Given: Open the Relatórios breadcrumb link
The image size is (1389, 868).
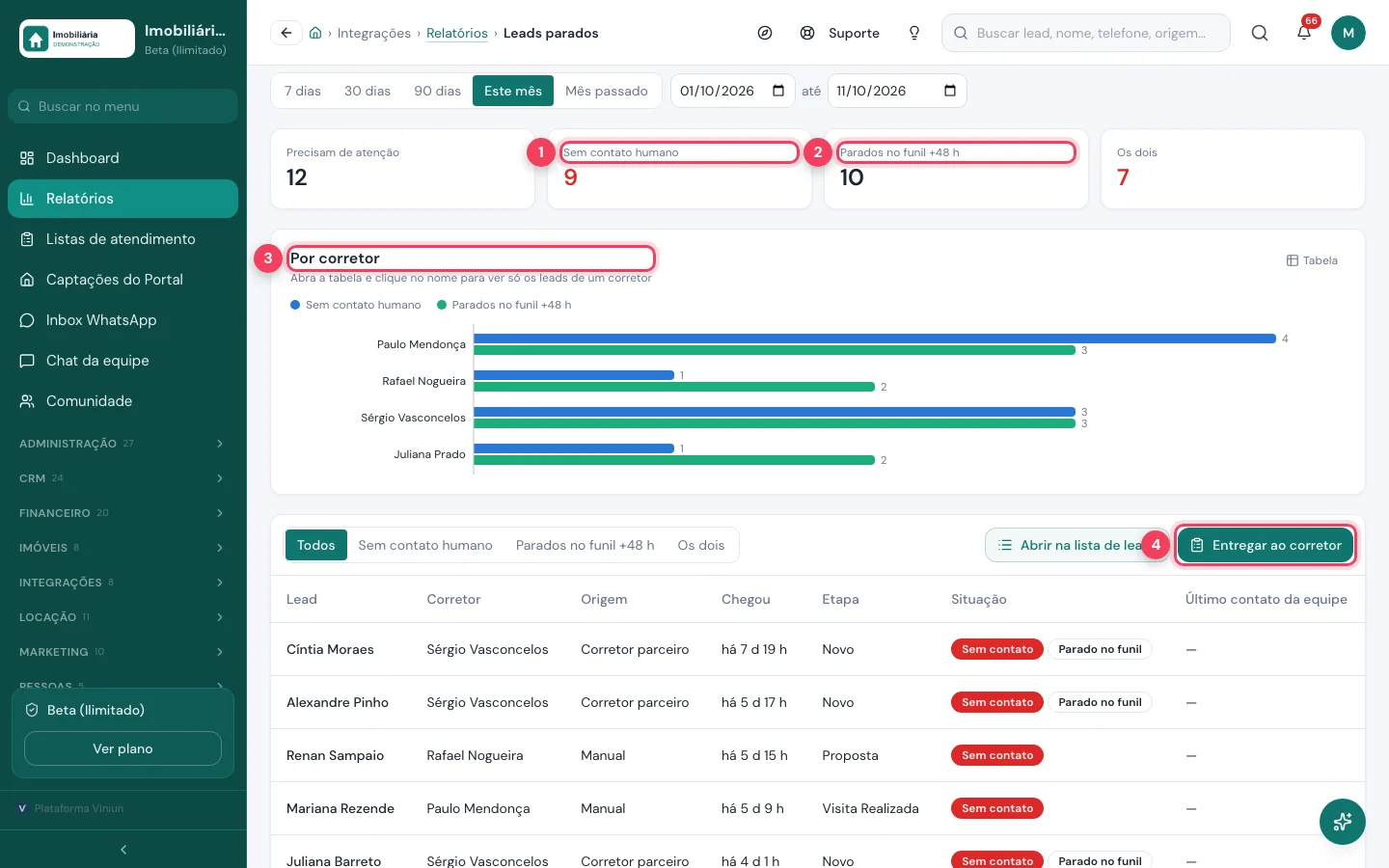Looking at the screenshot, I should click(457, 33).
